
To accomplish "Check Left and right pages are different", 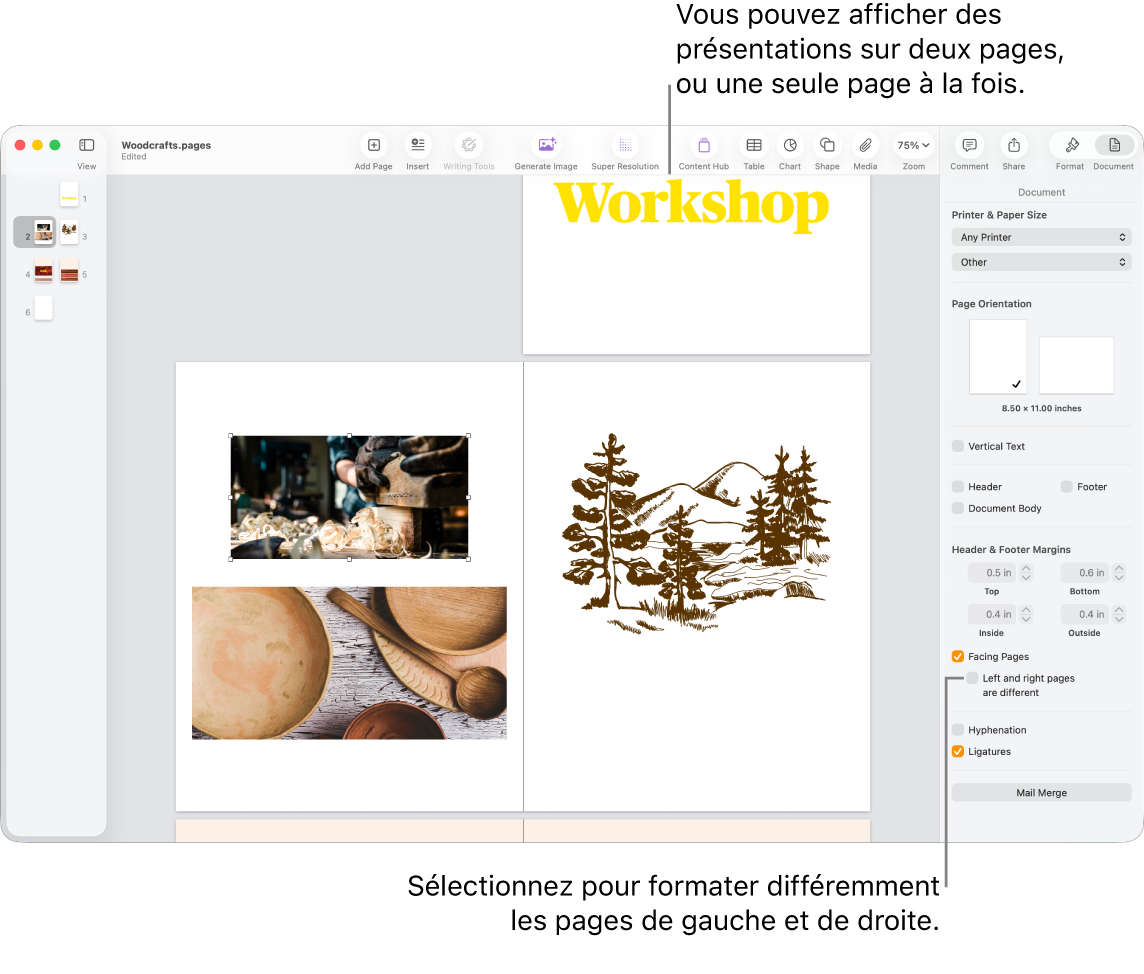I will click(x=971, y=678).
